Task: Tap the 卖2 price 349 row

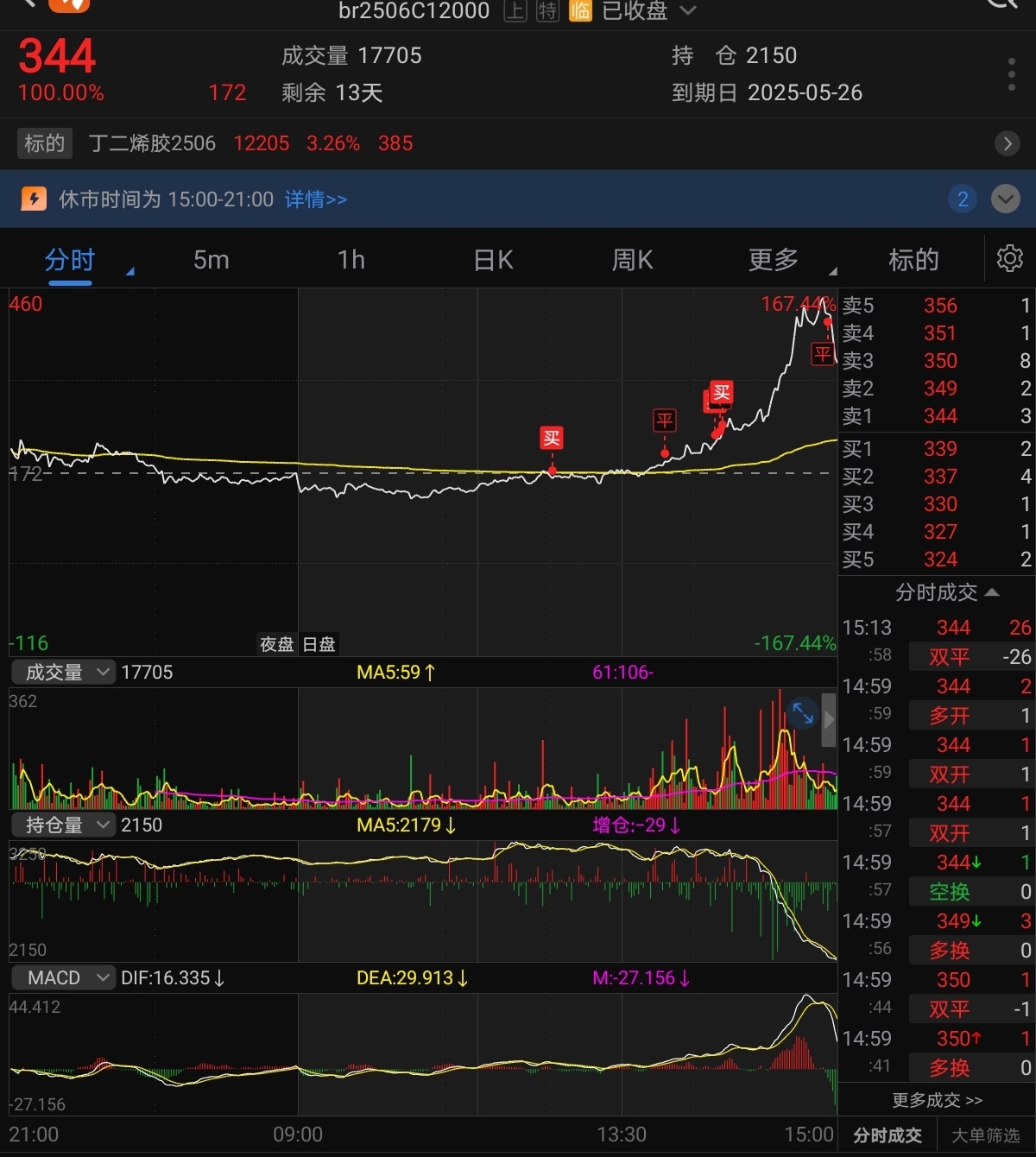Action: pyautogui.click(x=937, y=389)
